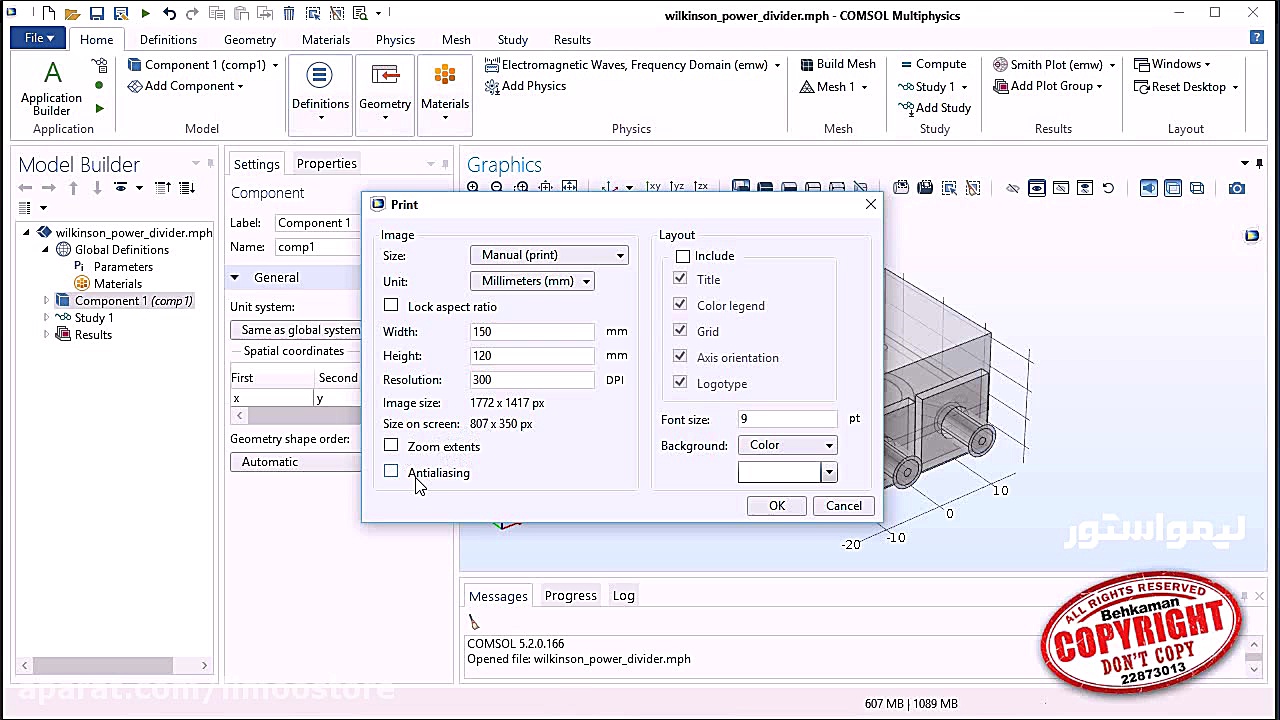This screenshot has height=720, width=1280.
Task: Open the Unit dropdown showing Millimeters (mm)
Action: click(x=532, y=281)
